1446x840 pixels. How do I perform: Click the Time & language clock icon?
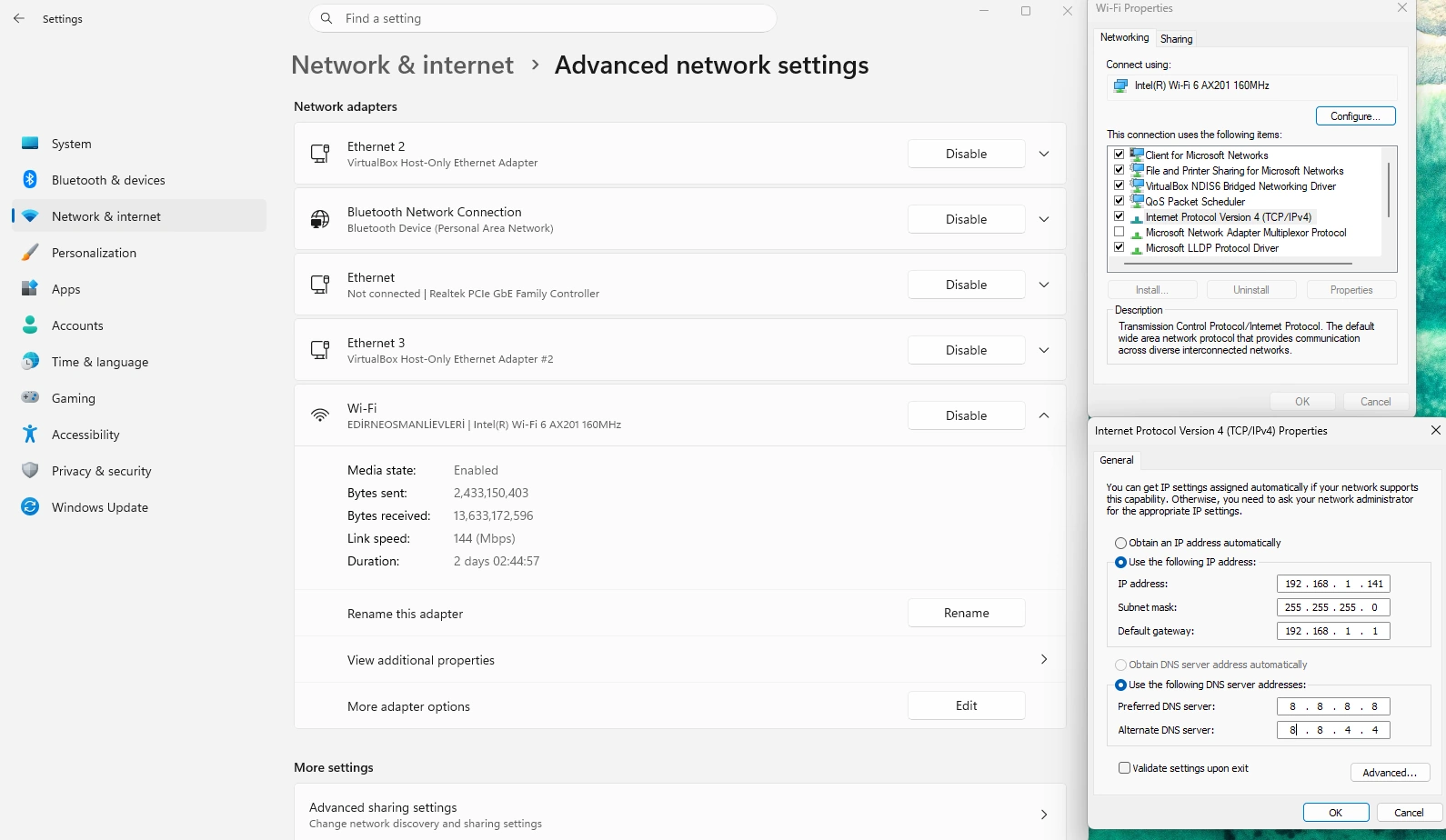(30, 362)
